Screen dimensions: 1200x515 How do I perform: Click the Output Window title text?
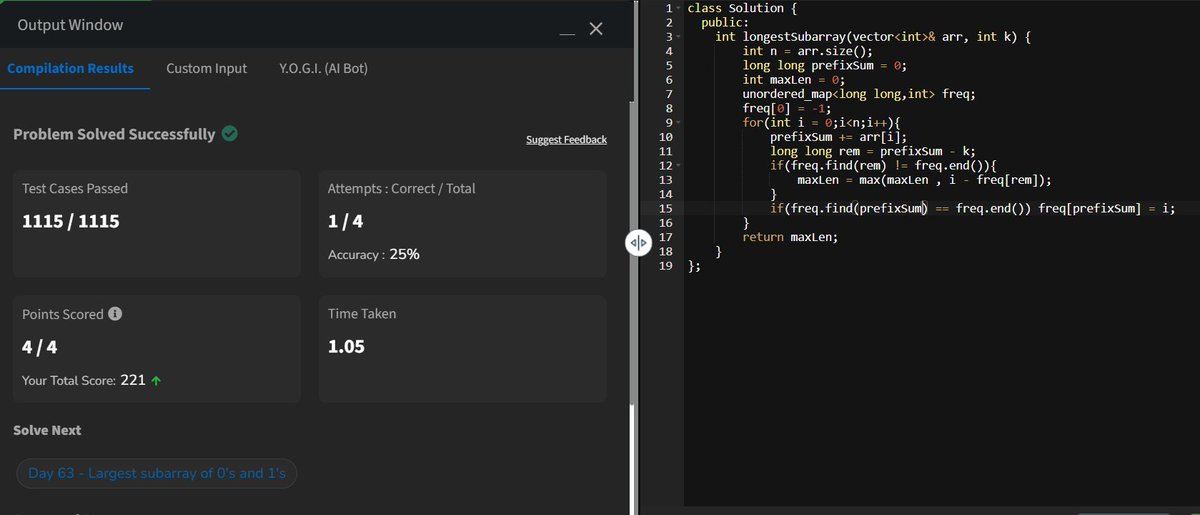[x=71, y=26]
